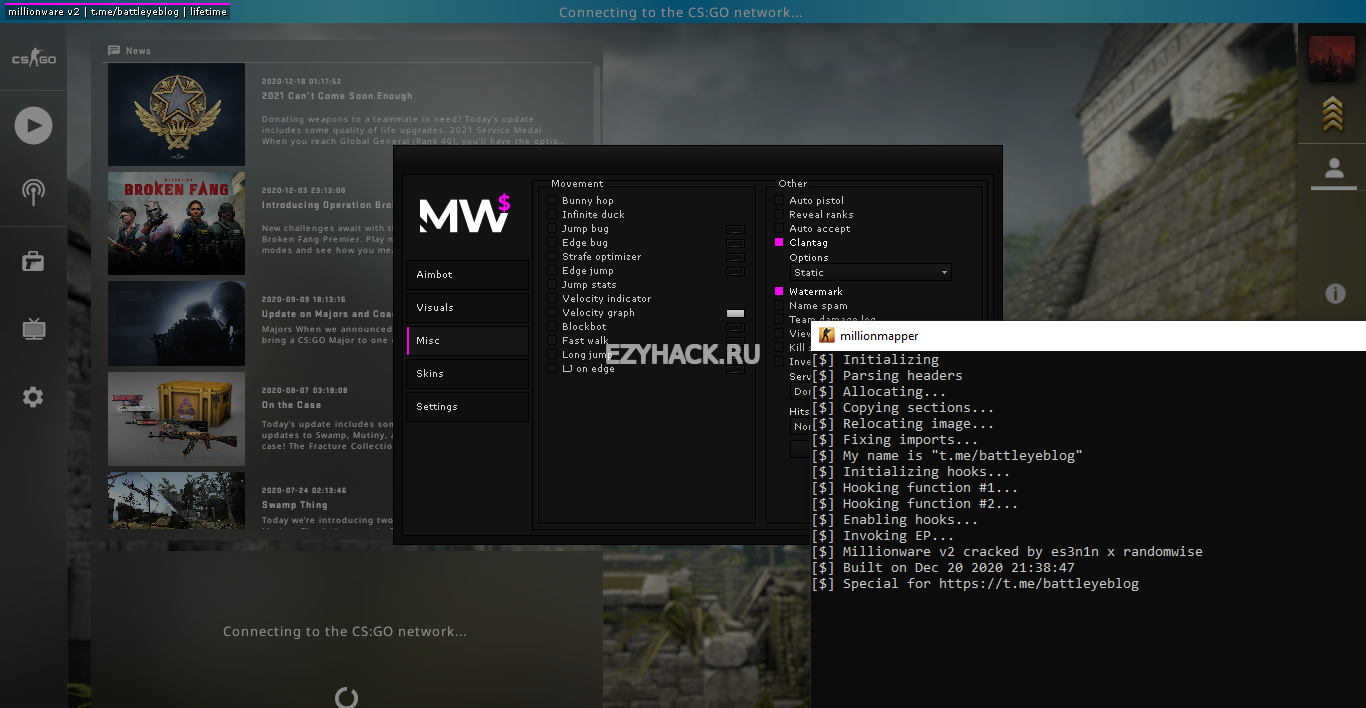Tick the Name spam checkbox
This screenshot has width=1366, height=708.
(x=779, y=306)
